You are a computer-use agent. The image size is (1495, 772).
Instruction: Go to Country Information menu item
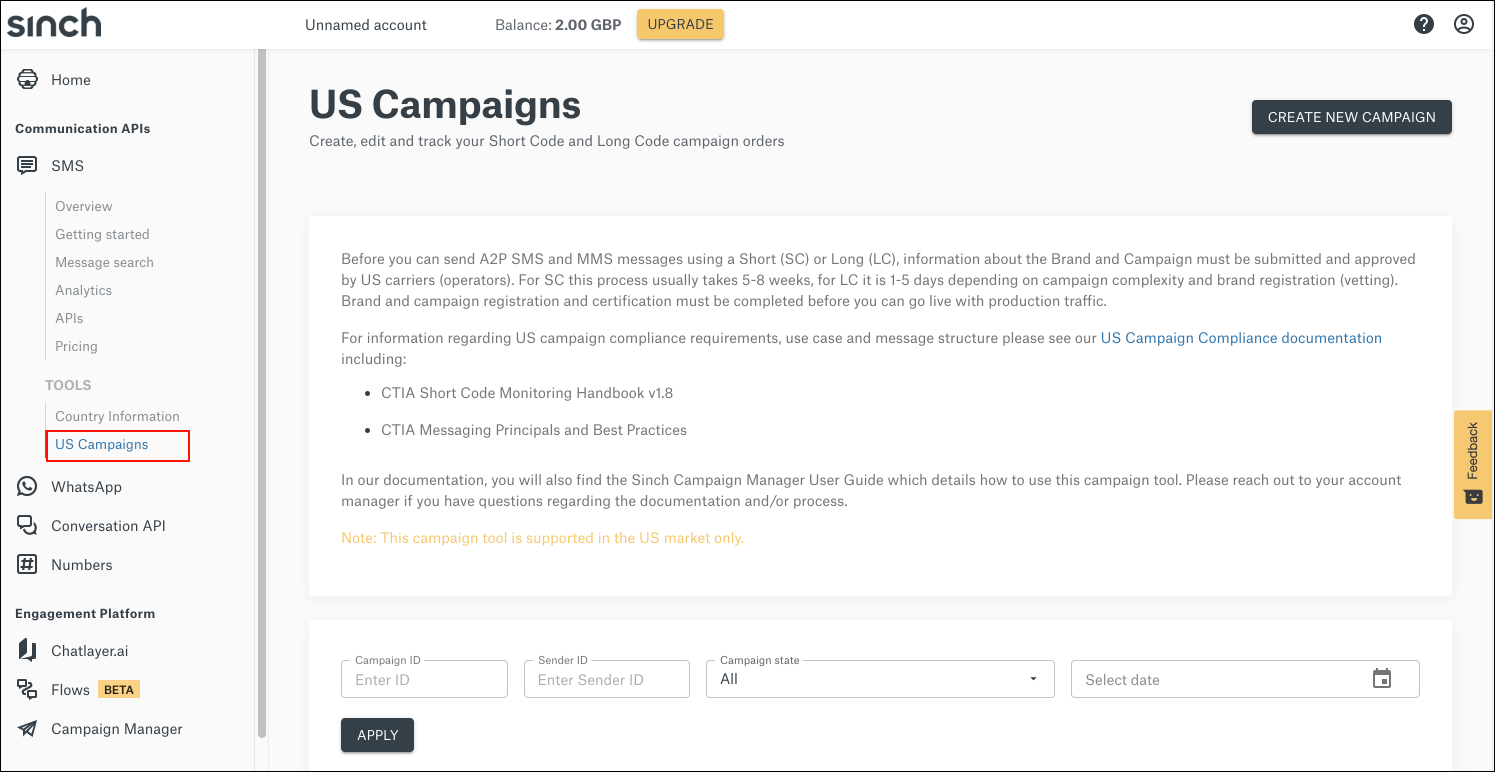coord(117,417)
